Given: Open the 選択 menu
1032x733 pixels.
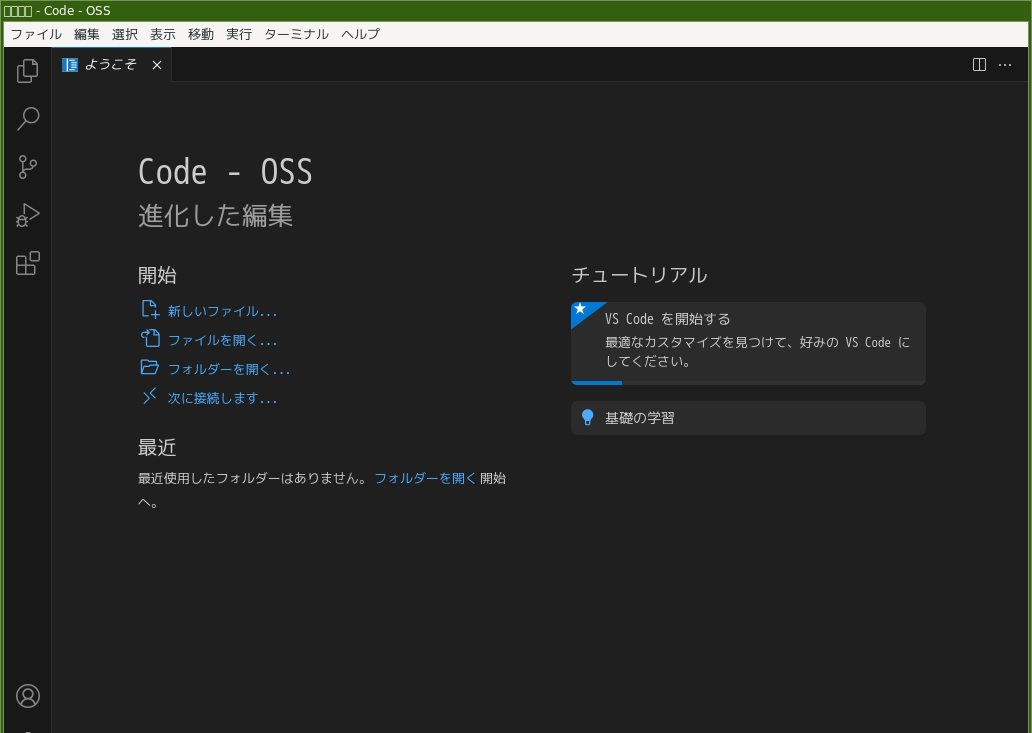Looking at the screenshot, I should [125, 34].
